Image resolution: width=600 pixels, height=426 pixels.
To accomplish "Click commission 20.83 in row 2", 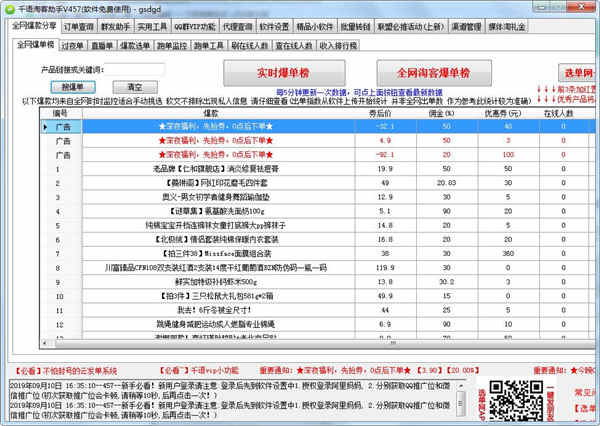I will [447, 183].
